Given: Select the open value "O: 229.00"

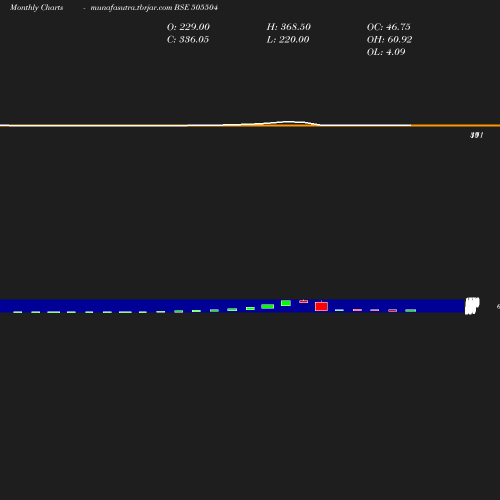Looking at the screenshot, I should pos(188,27).
